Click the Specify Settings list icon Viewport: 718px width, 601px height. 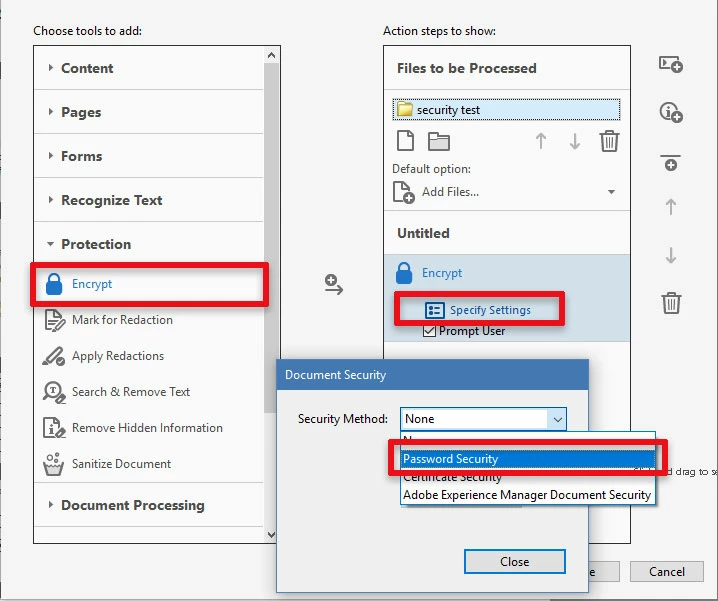point(434,310)
